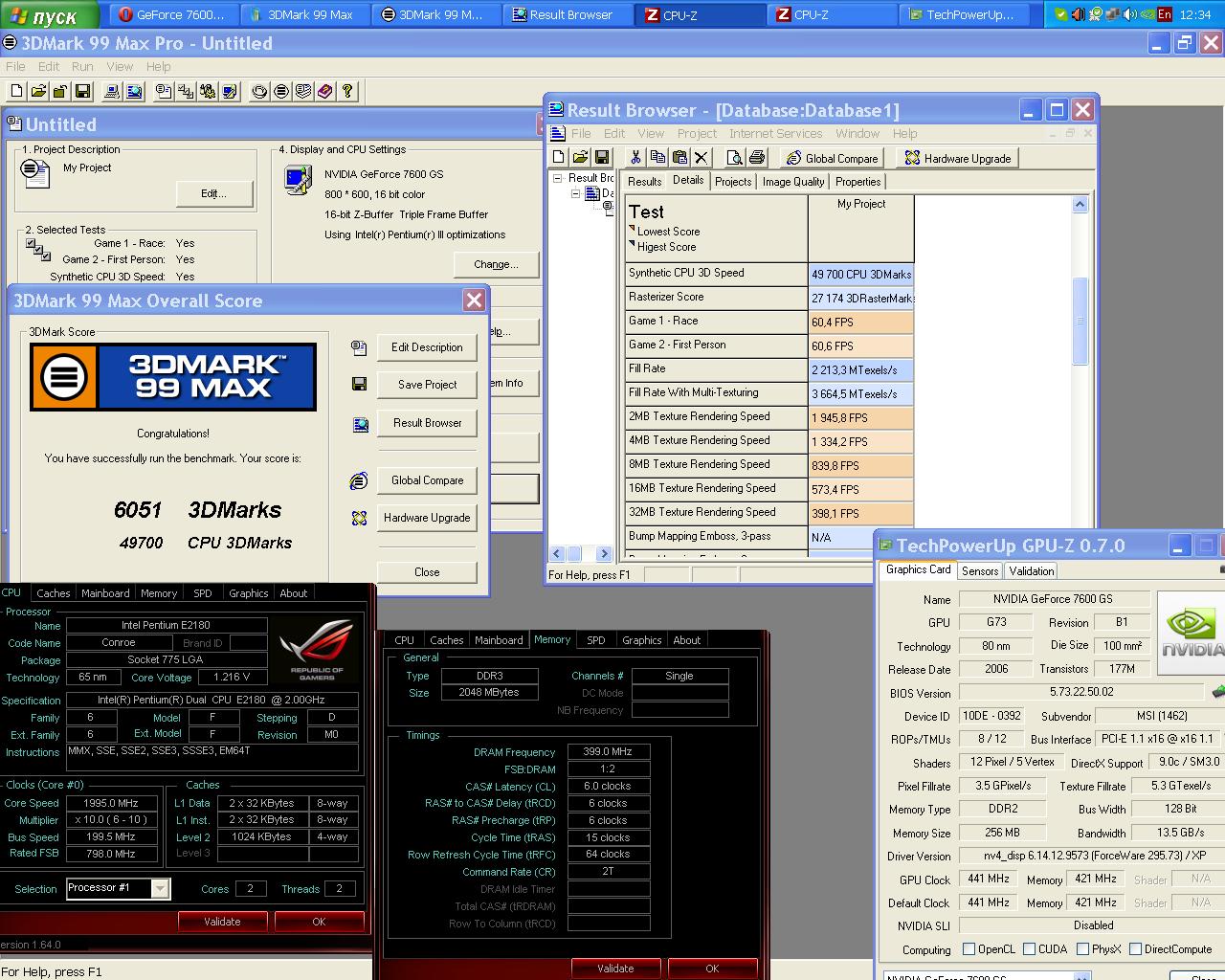Switch to GeForce 7600 taskbar item
This screenshot has width=1225, height=980.
pos(172,14)
